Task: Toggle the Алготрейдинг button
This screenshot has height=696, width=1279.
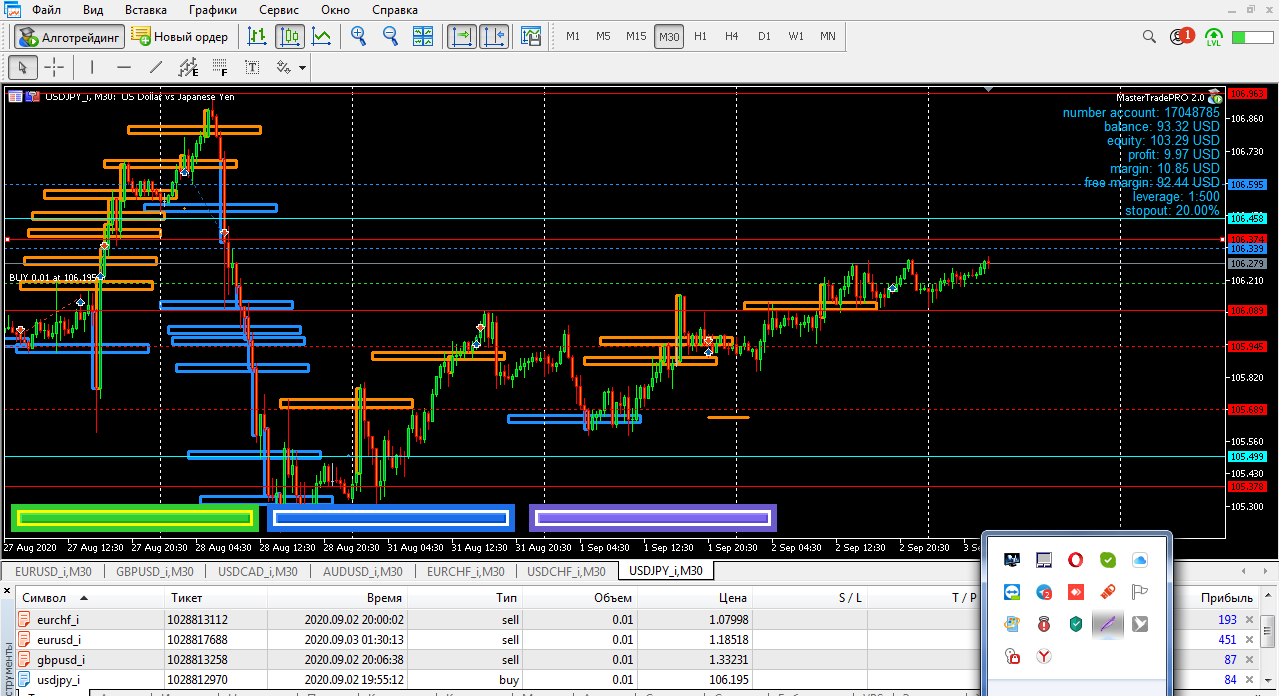Action: 70,37
